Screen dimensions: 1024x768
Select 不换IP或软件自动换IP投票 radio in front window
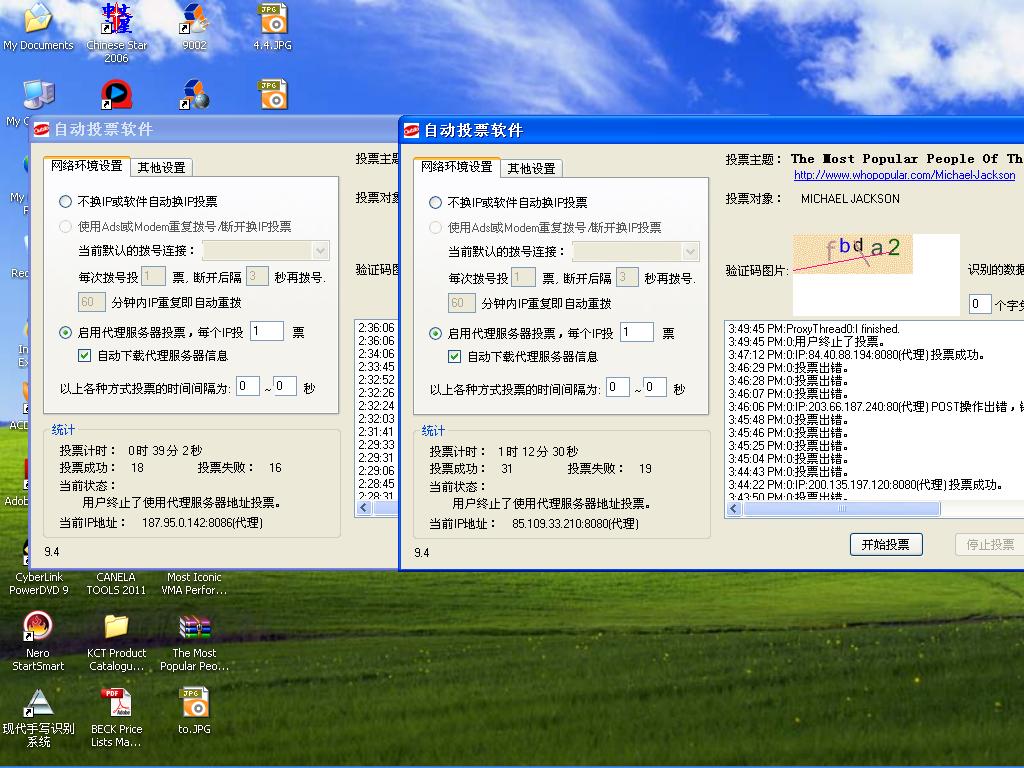(x=436, y=203)
